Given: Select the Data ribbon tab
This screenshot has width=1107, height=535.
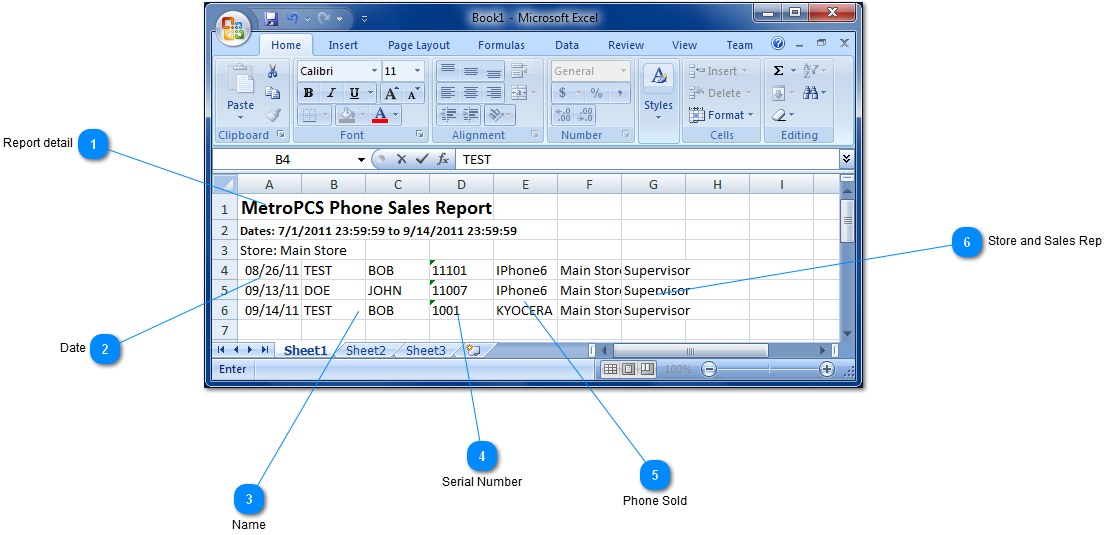Looking at the screenshot, I should (x=567, y=45).
